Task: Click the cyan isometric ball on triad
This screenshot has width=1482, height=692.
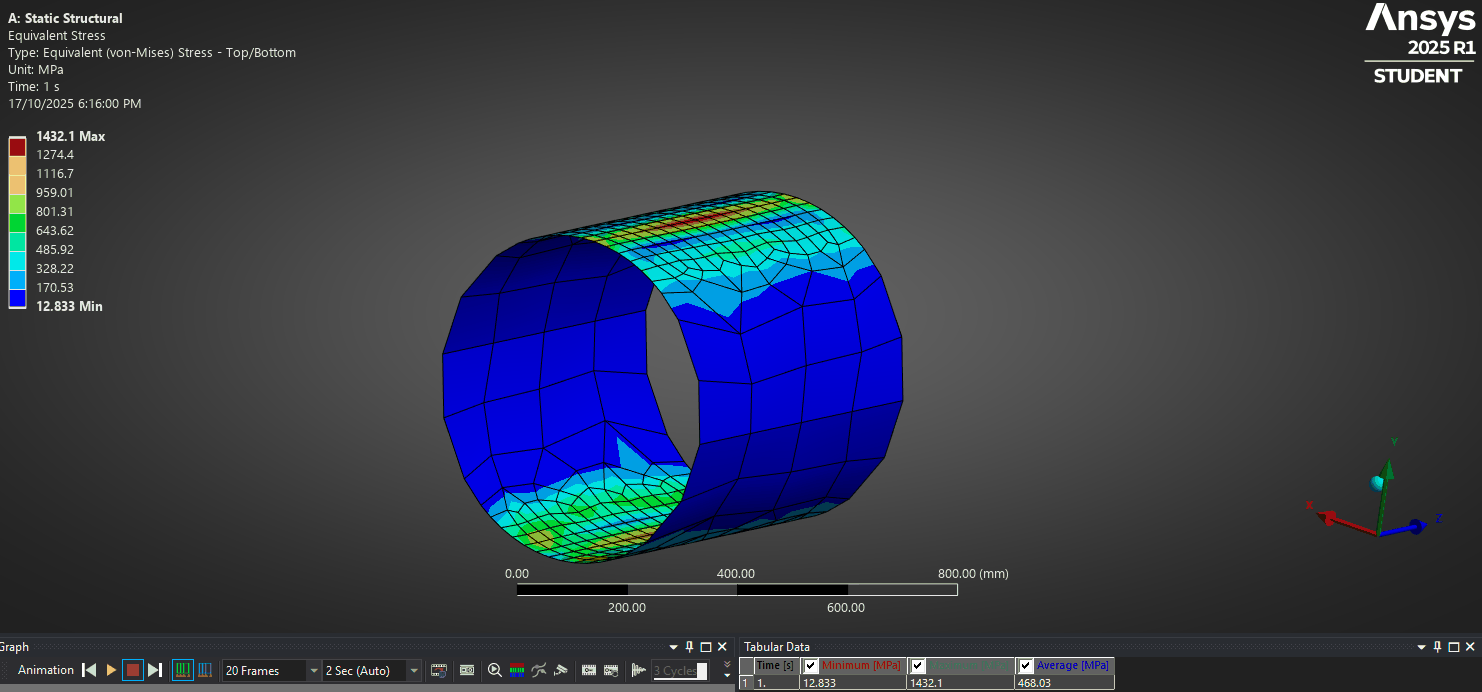Action: pos(1377,483)
